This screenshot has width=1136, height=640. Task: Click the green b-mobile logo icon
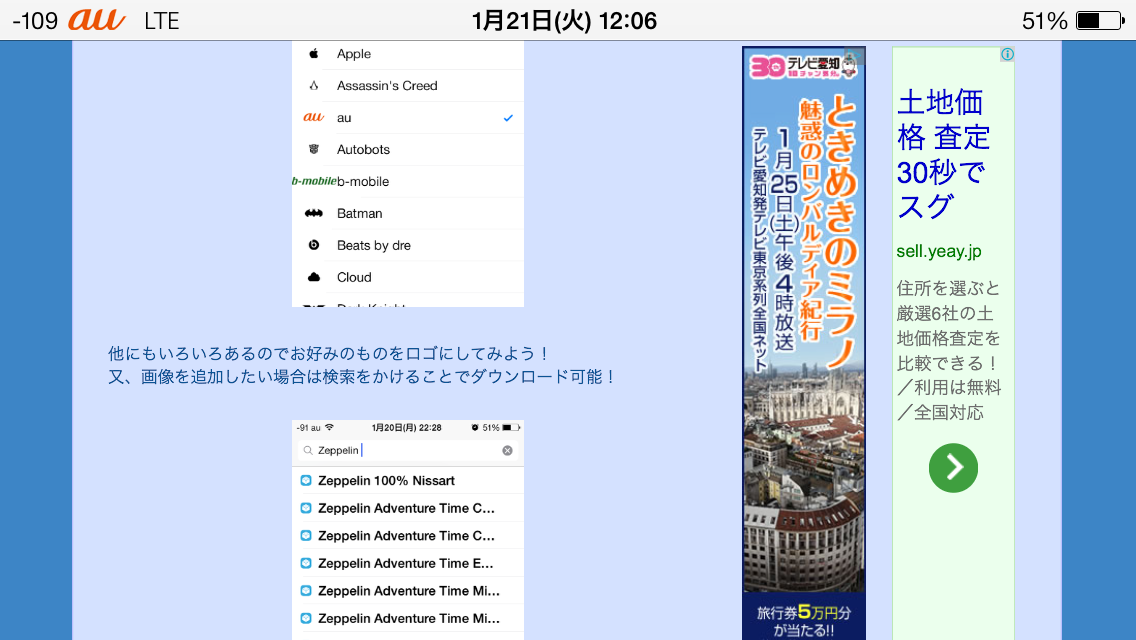pyautogui.click(x=314, y=181)
